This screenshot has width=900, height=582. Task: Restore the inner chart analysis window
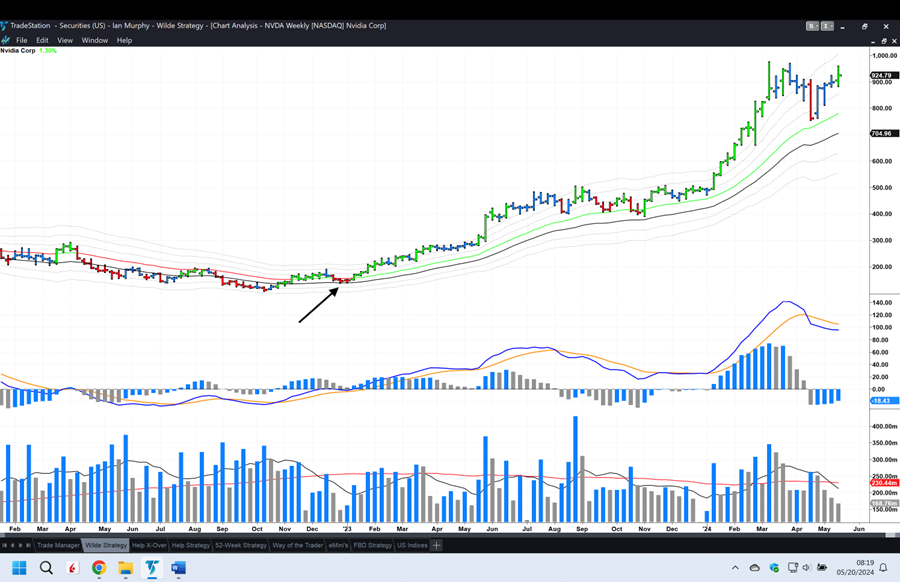click(884, 41)
